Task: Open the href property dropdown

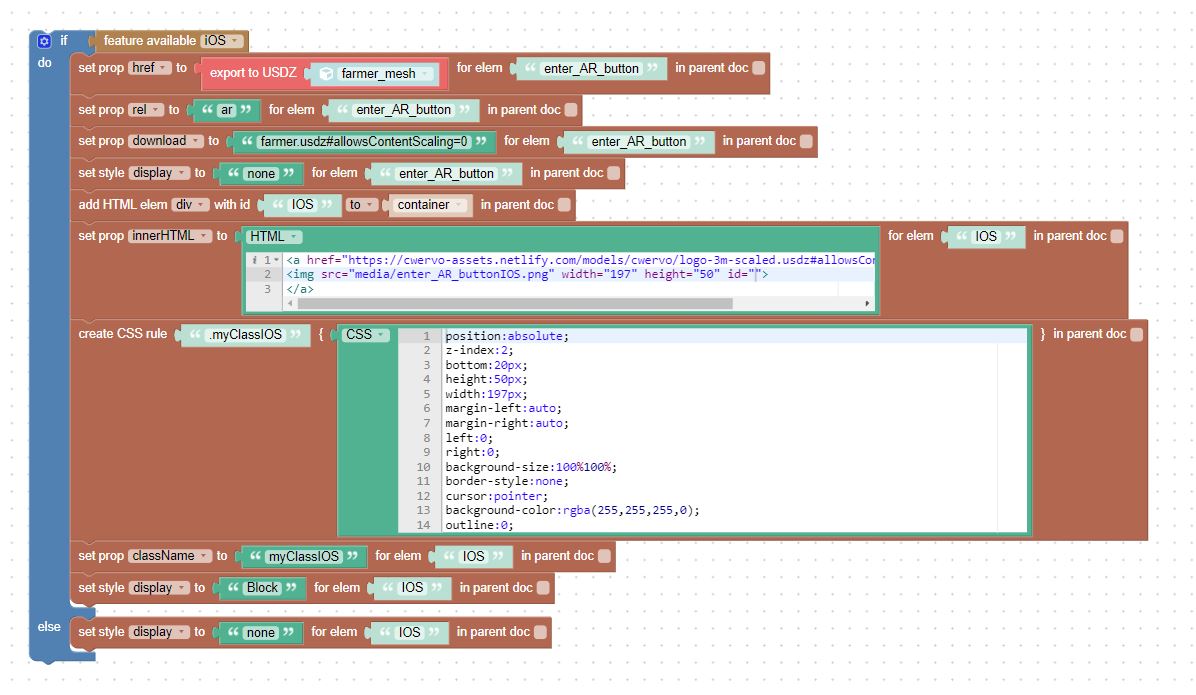Action: (x=149, y=68)
